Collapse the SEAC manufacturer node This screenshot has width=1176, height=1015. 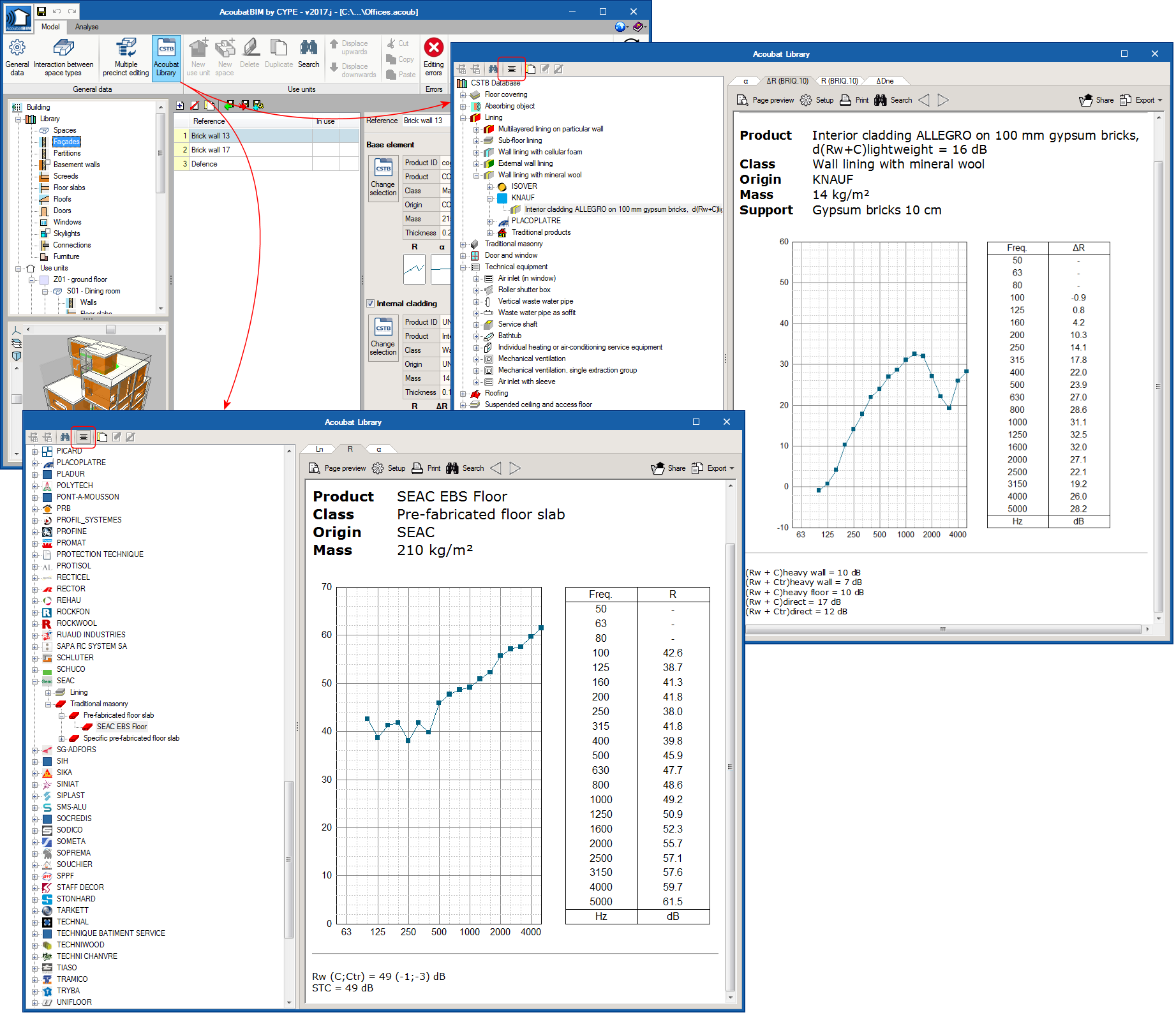pyautogui.click(x=34, y=681)
